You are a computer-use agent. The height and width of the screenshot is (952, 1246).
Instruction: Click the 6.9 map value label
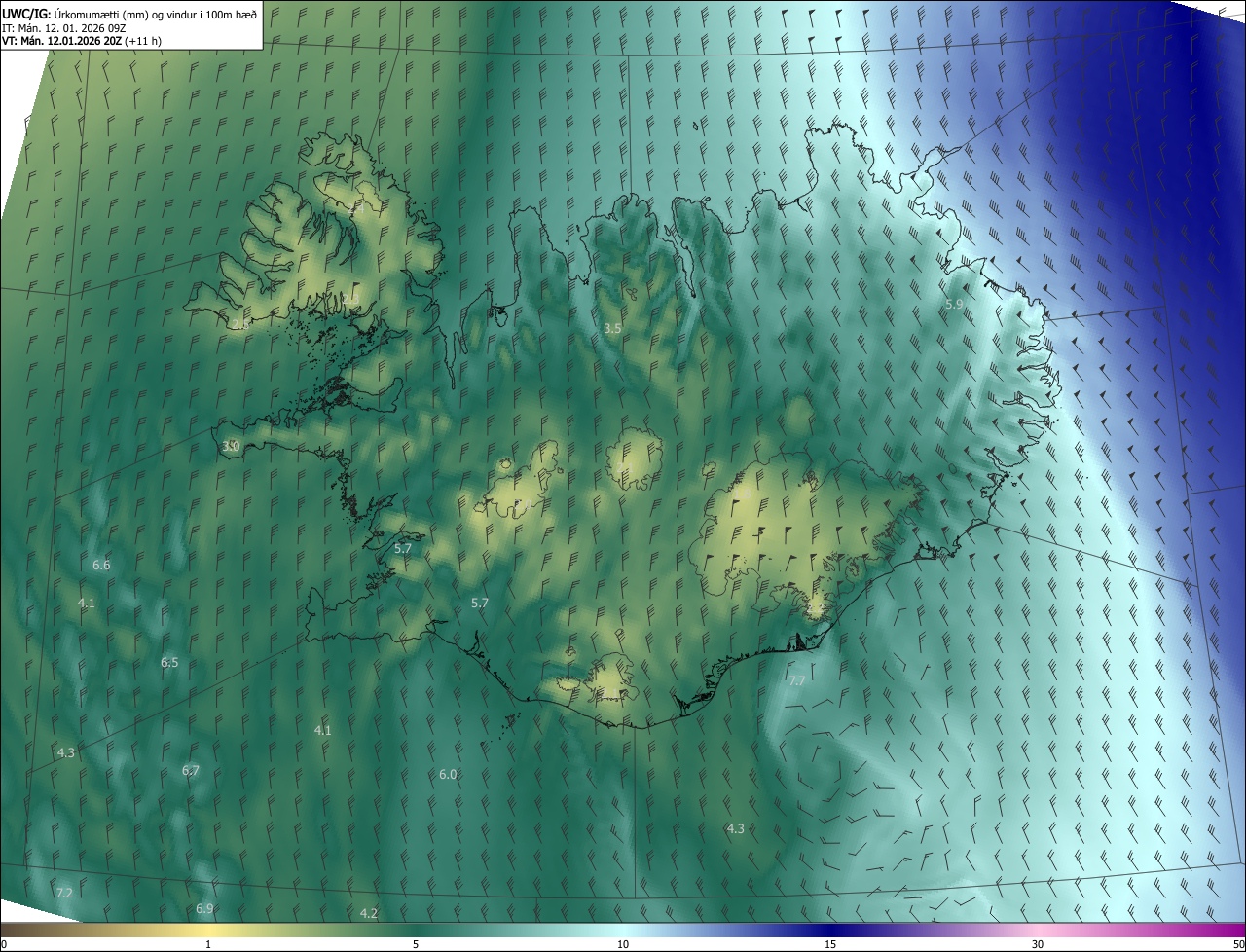click(204, 908)
